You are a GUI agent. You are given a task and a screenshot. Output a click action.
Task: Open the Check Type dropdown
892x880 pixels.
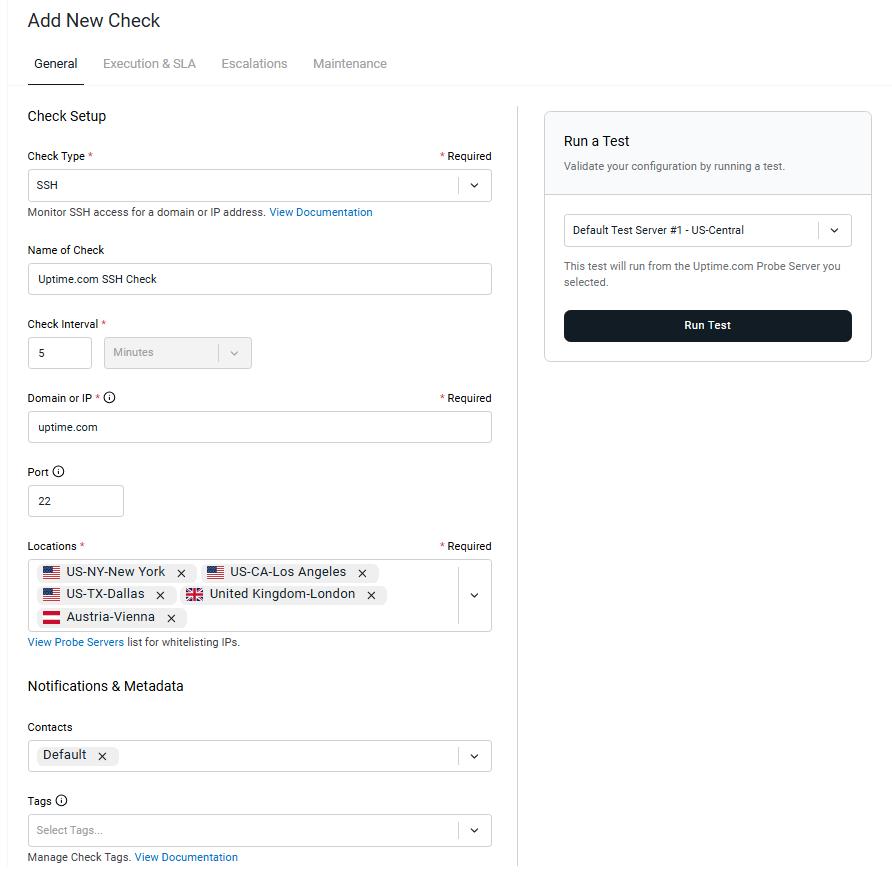tap(474, 185)
